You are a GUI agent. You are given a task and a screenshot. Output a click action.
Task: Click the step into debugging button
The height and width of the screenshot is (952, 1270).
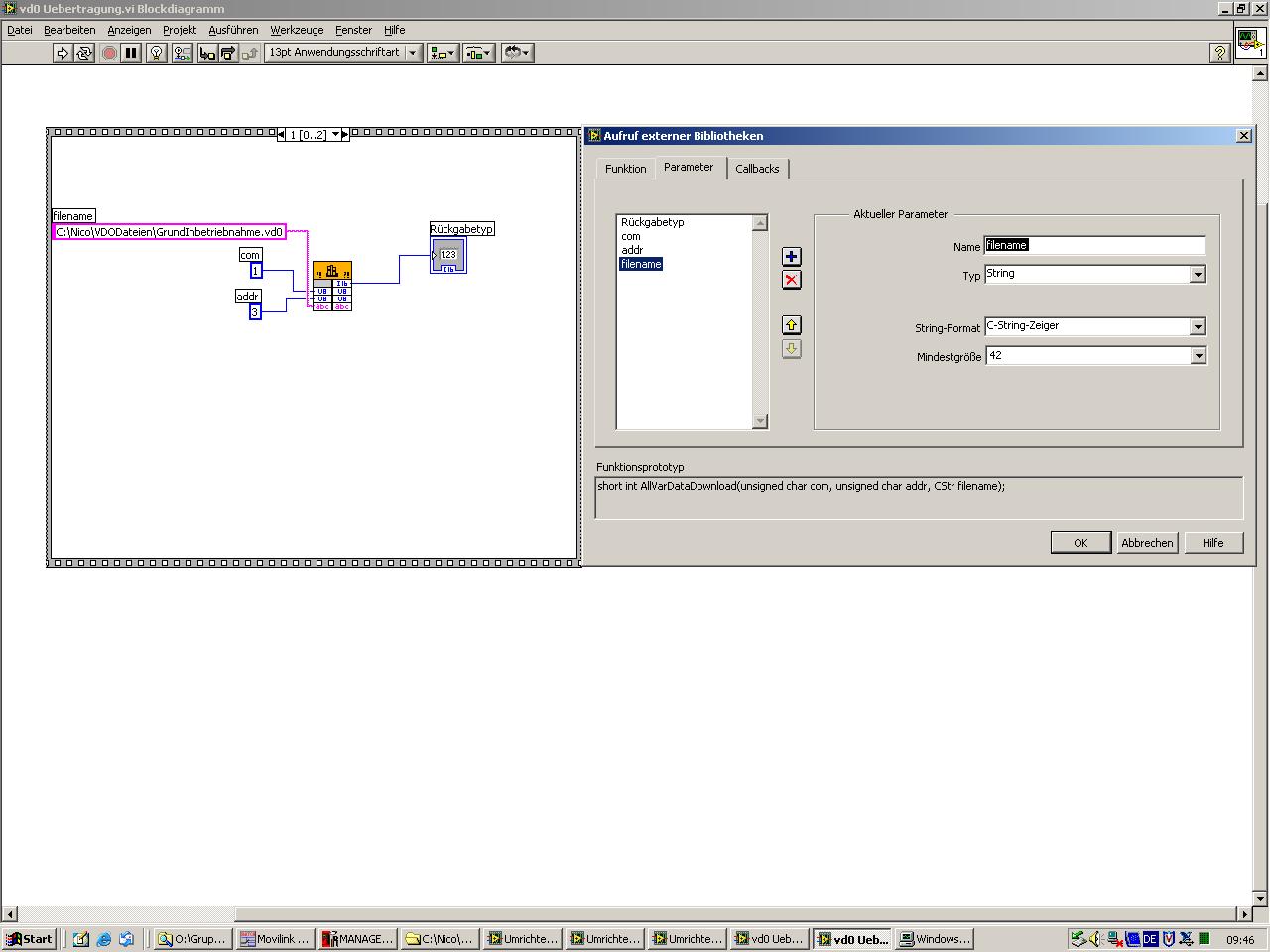click(x=207, y=53)
